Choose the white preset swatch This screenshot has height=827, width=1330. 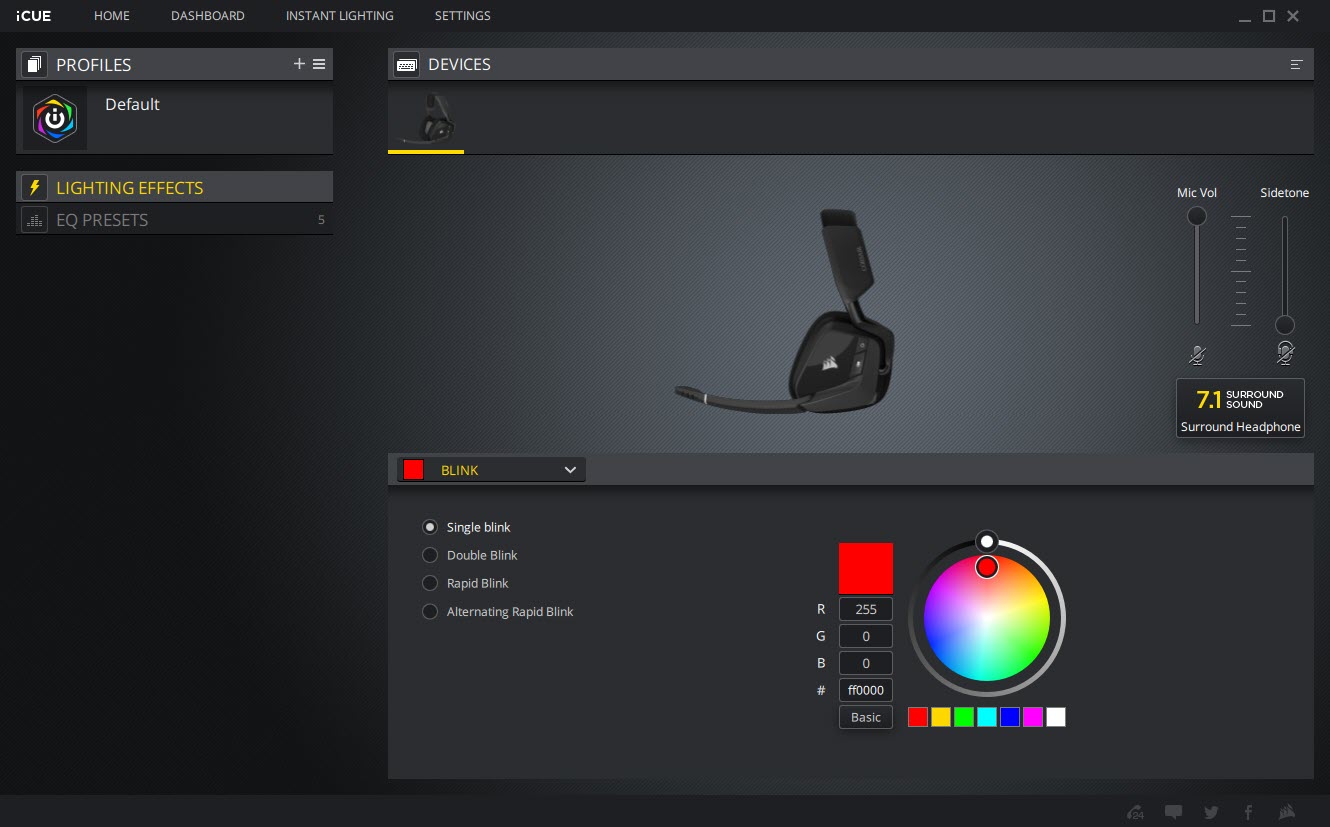pos(1056,717)
